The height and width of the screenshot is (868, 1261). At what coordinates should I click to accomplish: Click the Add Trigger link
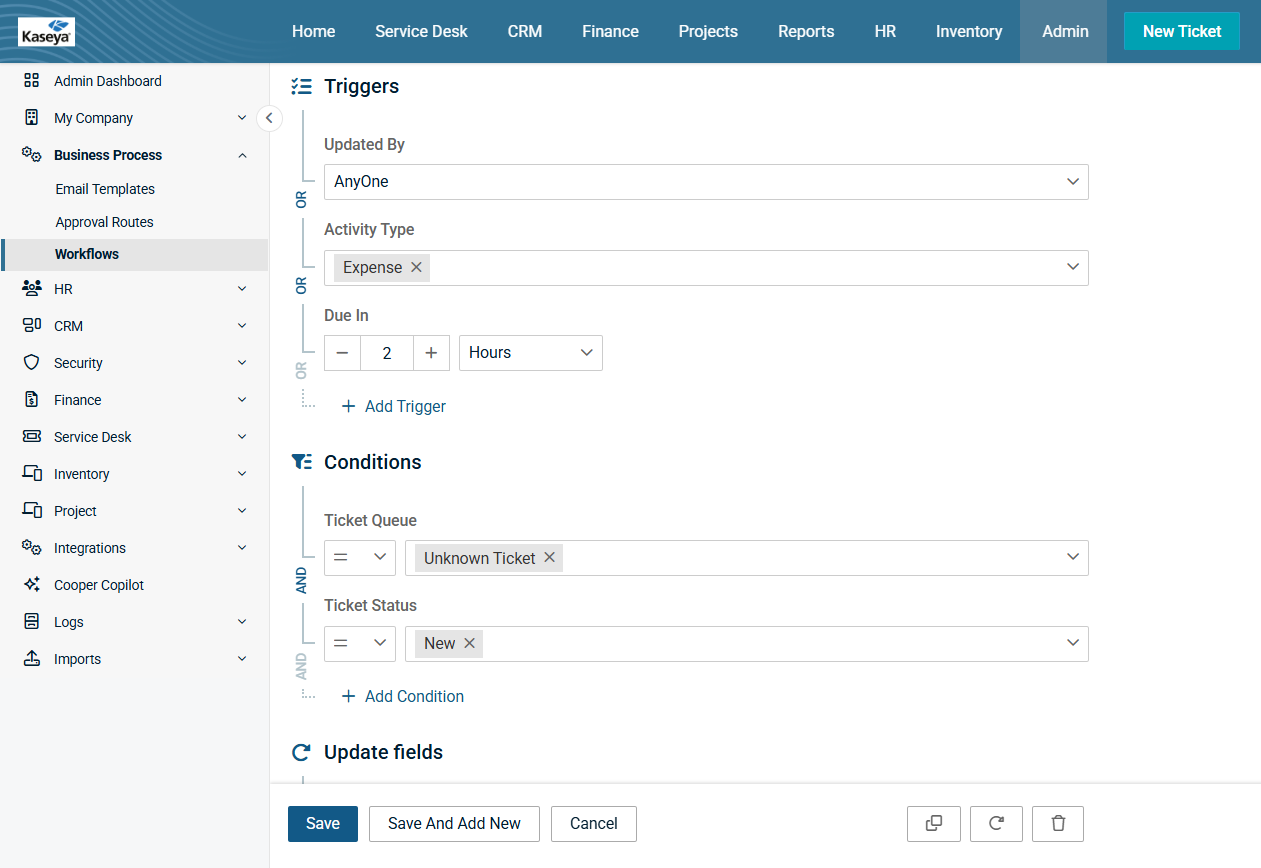394,406
